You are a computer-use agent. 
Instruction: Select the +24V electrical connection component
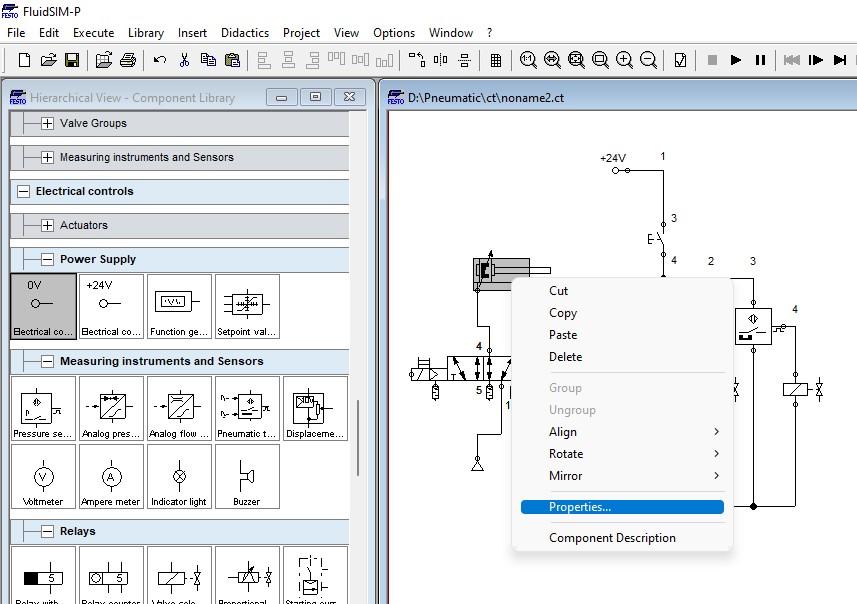coord(111,306)
